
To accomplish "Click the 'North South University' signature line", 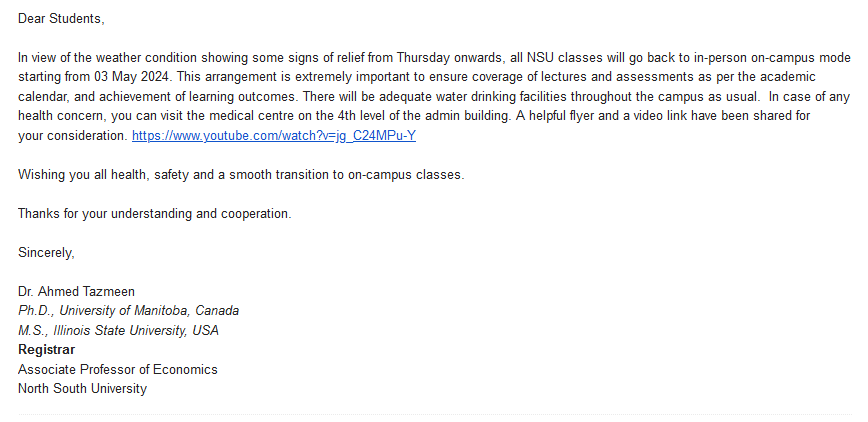I will pos(82,389).
